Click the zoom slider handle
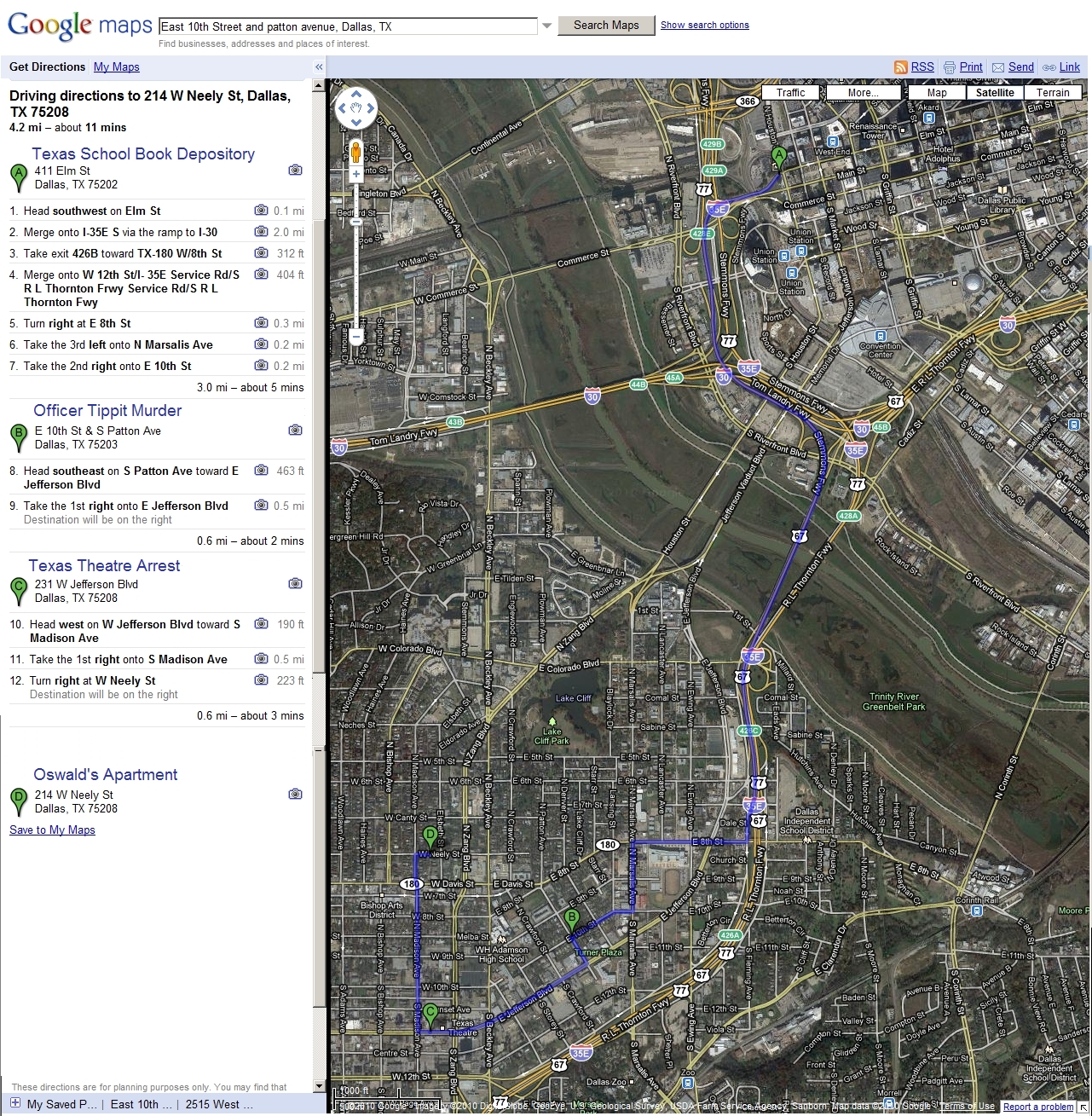Image resolution: width=1092 pixels, height=1116 pixels. point(356,222)
